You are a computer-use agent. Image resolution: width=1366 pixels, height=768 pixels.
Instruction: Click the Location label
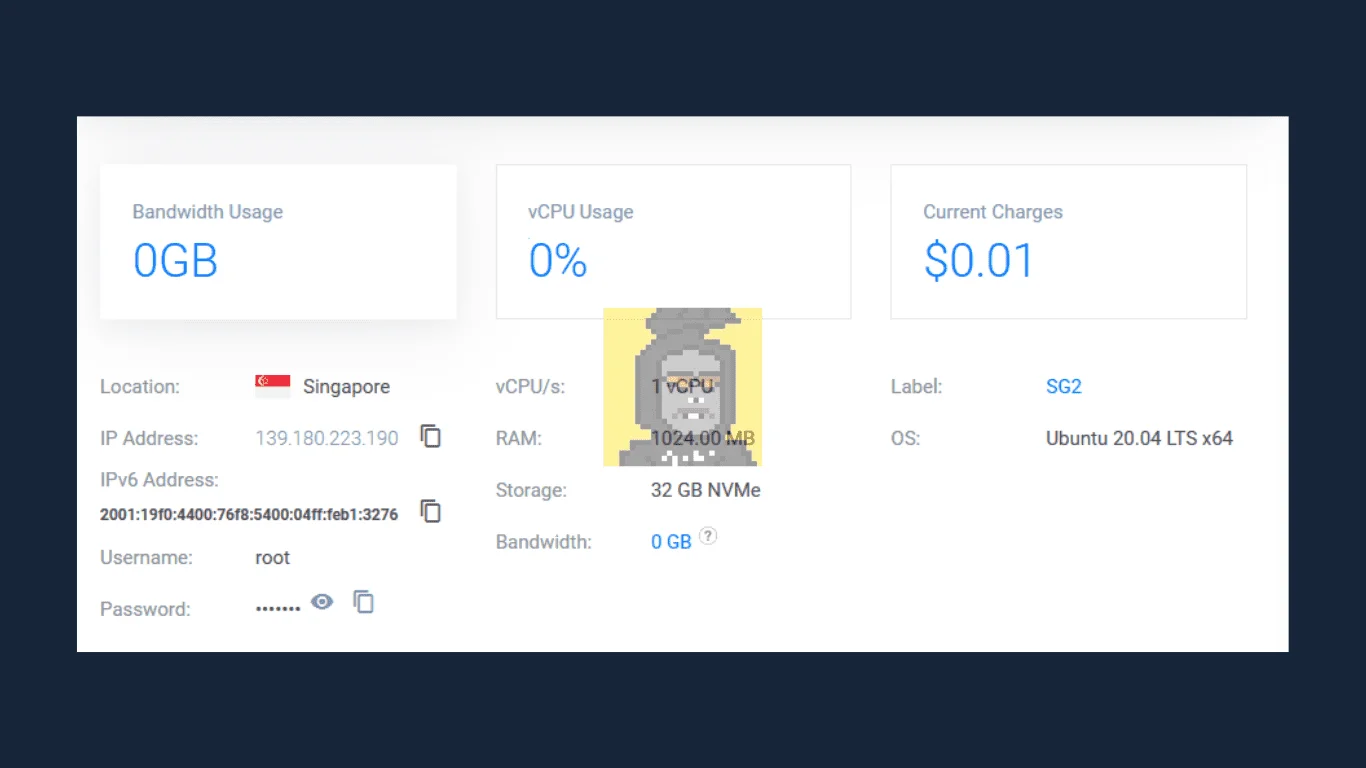point(140,387)
